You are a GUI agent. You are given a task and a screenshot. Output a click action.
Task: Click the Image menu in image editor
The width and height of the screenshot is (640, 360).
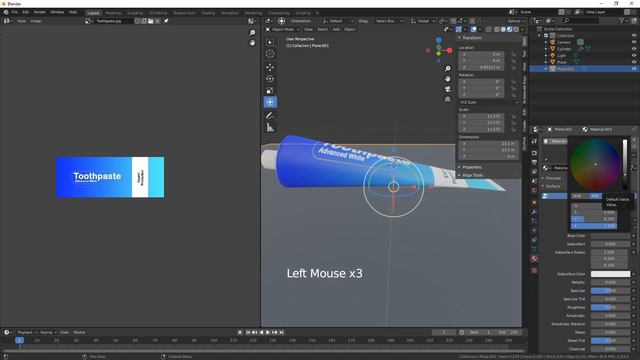pyautogui.click(x=36, y=21)
